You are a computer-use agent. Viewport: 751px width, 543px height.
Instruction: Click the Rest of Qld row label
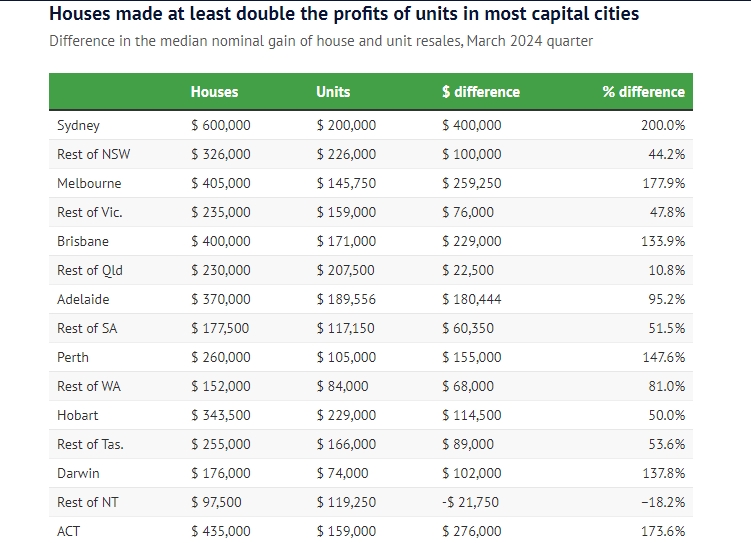pyautogui.click(x=90, y=271)
